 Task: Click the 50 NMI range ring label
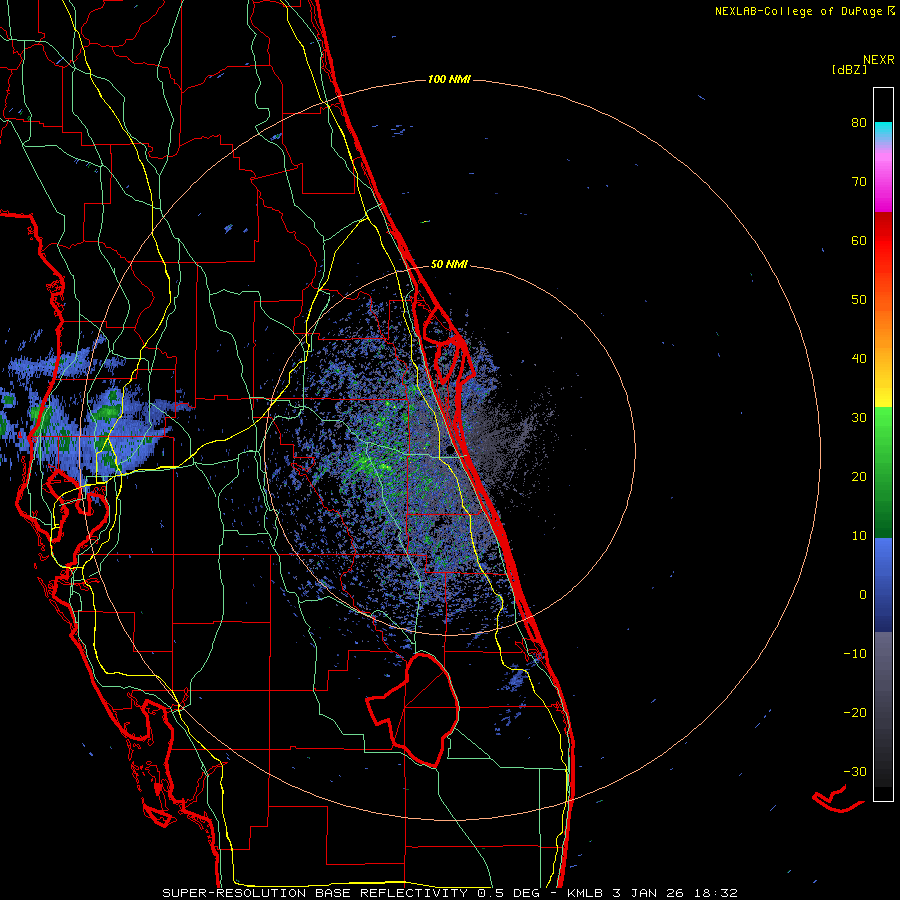click(449, 264)
